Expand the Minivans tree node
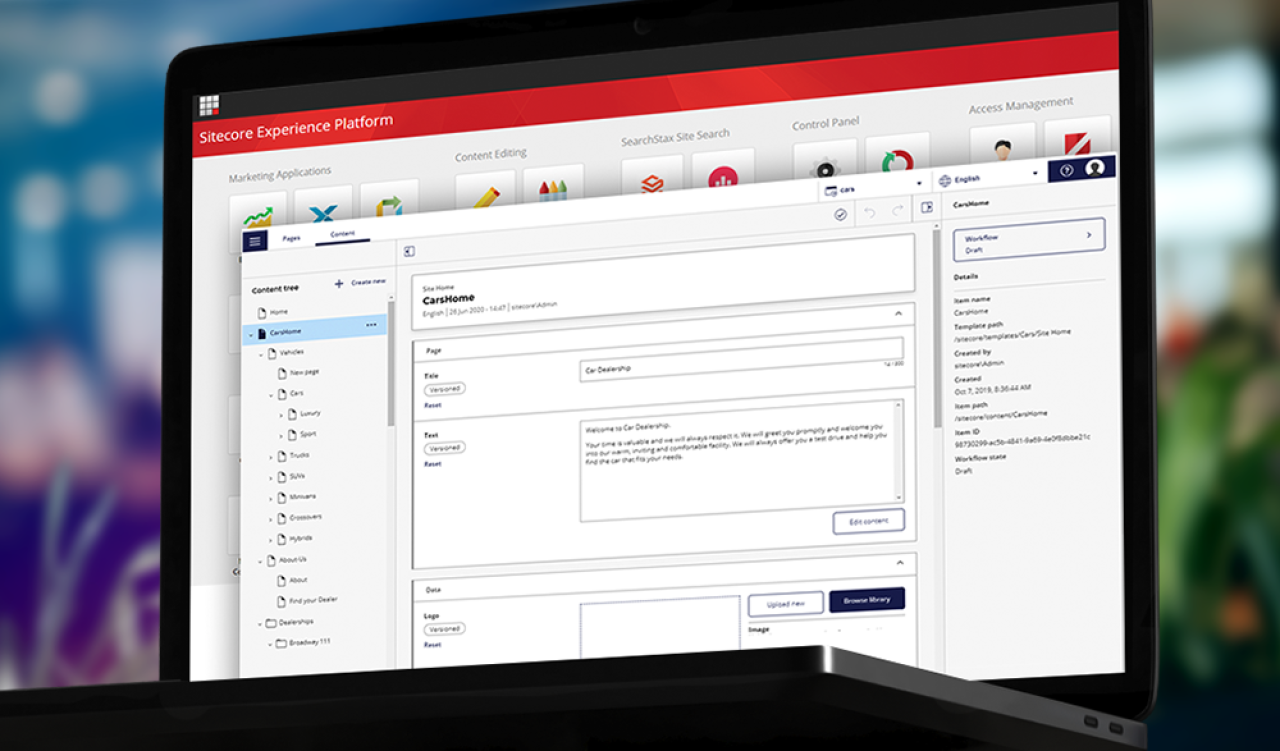 (x=270, y=498)
